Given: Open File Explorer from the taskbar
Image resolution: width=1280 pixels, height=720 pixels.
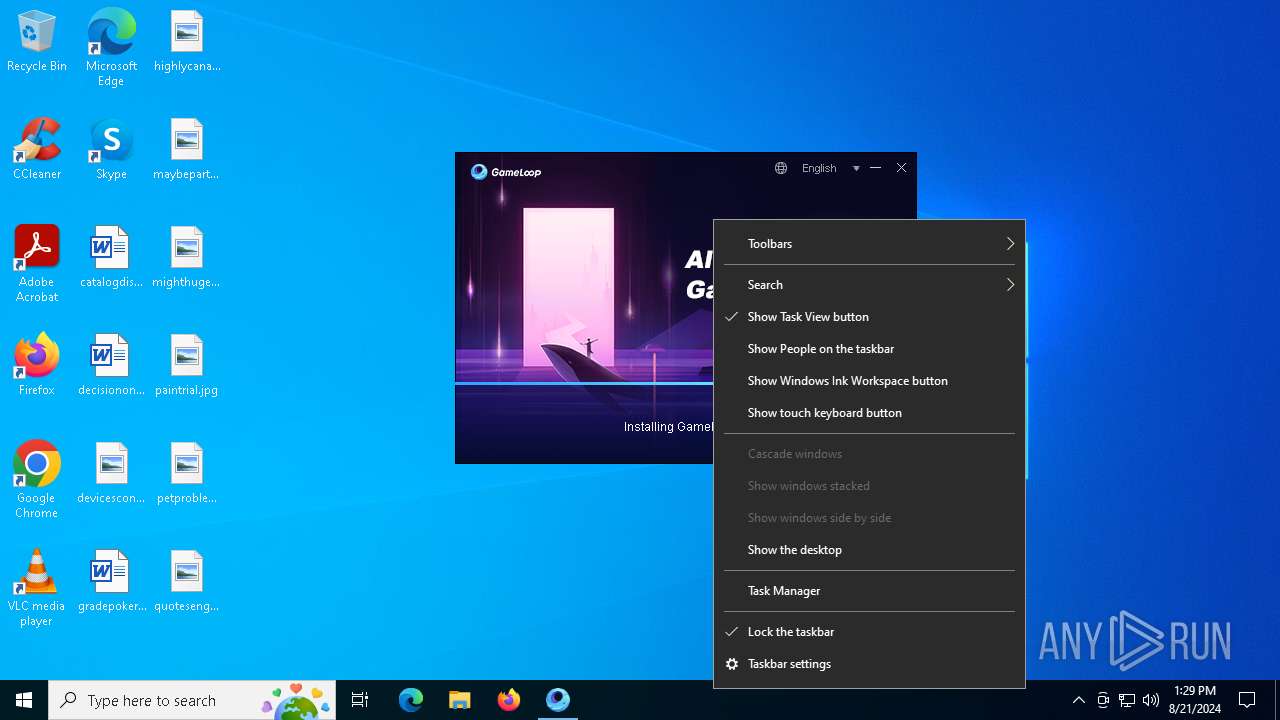Looking at the screenshot, I should 459,700.
